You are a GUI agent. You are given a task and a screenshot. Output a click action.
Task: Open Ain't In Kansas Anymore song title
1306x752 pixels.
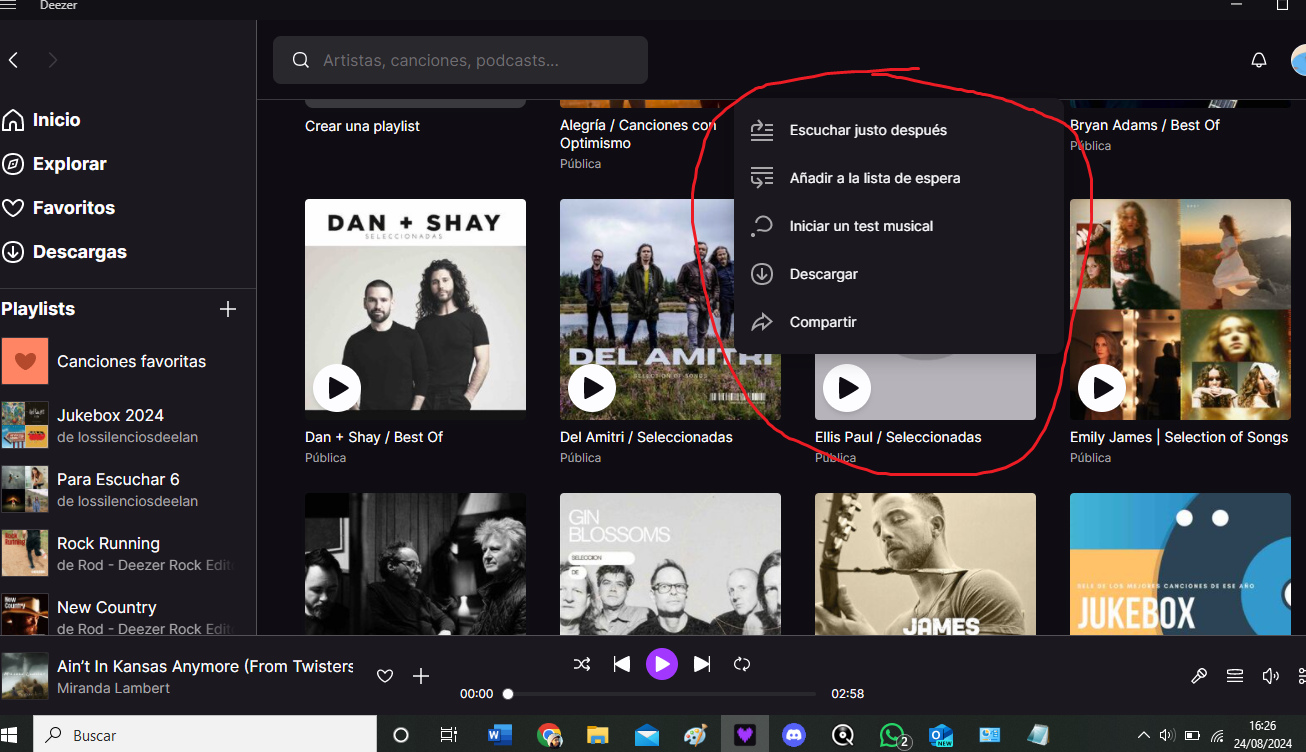click(205, 667)
